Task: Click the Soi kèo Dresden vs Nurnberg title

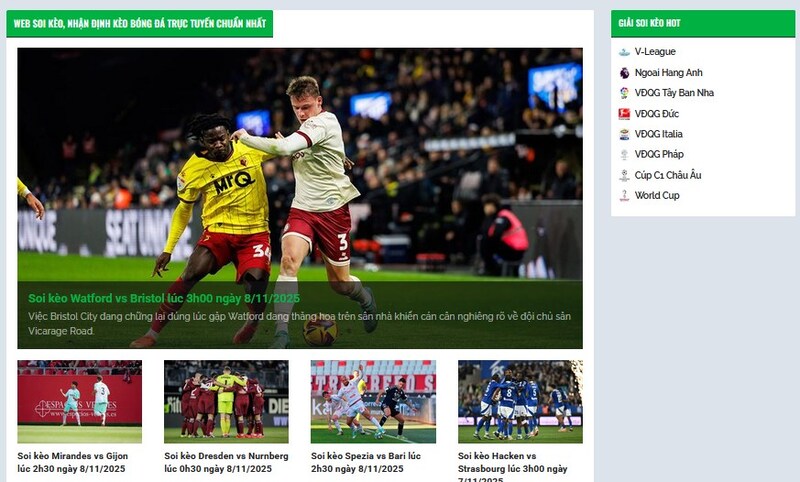Action: [226, 463]
